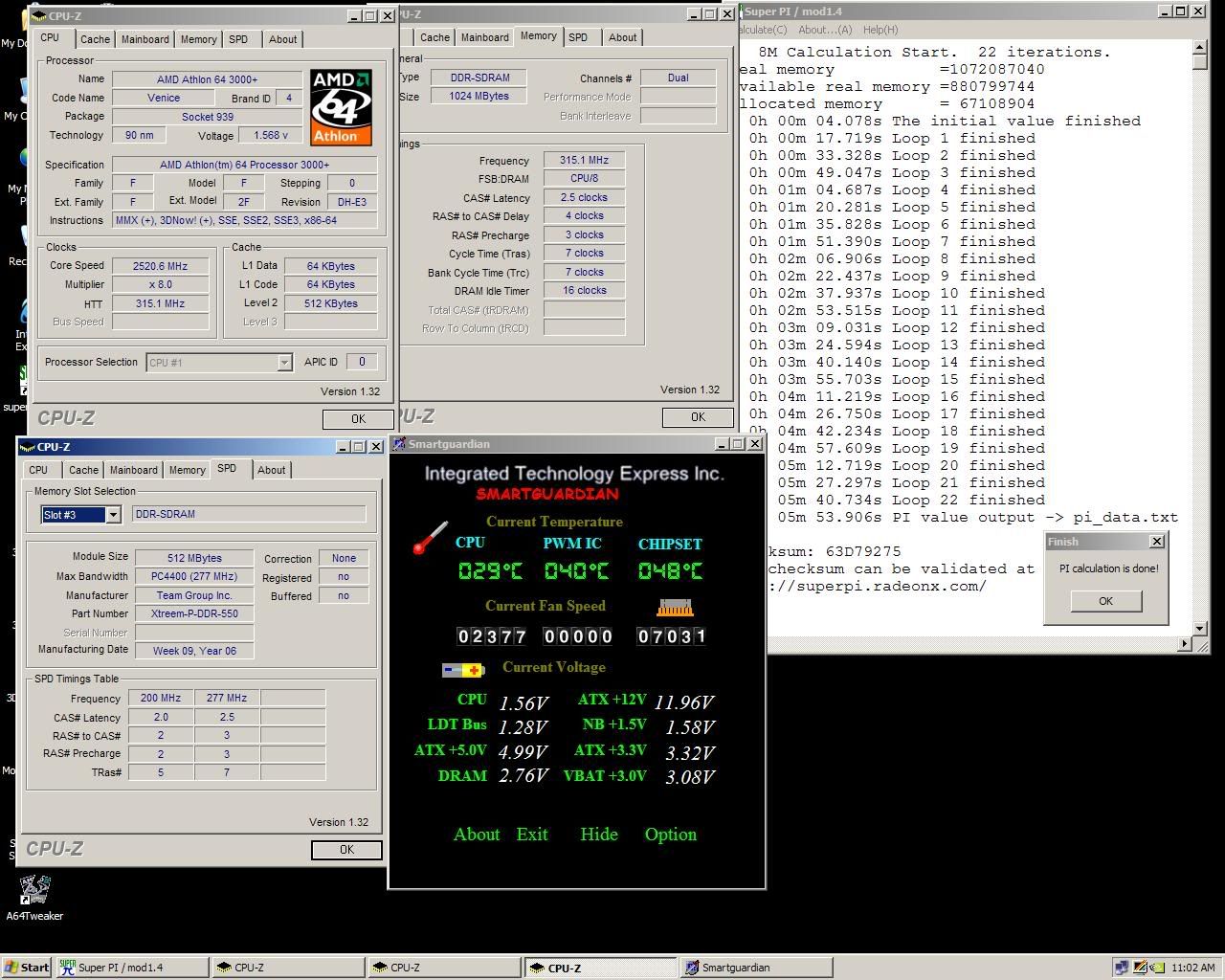Screen dimensions: 1225x980
Task: Click CPU fan speed 02377 counter
Action: 492,636
